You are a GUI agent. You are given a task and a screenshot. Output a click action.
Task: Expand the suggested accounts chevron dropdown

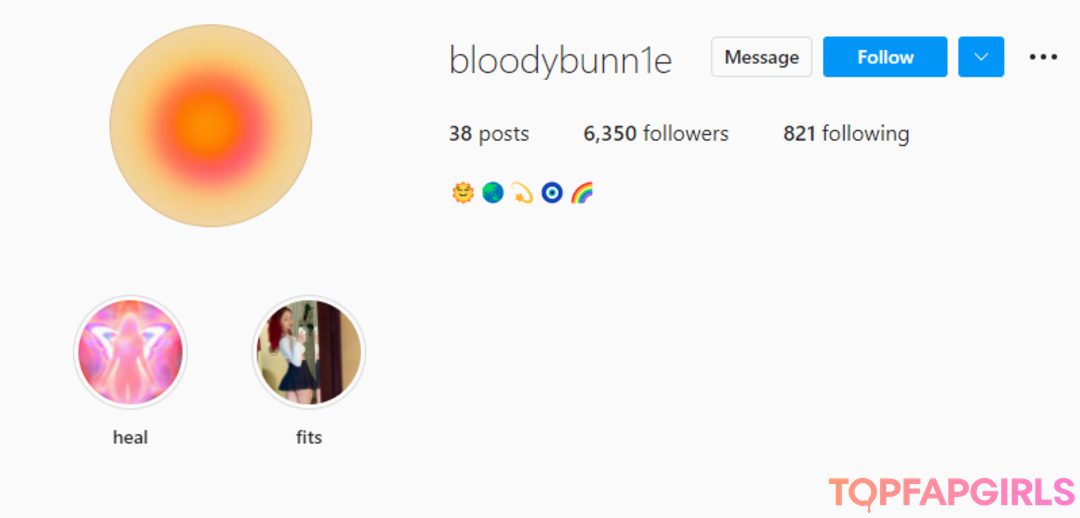point(981,56)
